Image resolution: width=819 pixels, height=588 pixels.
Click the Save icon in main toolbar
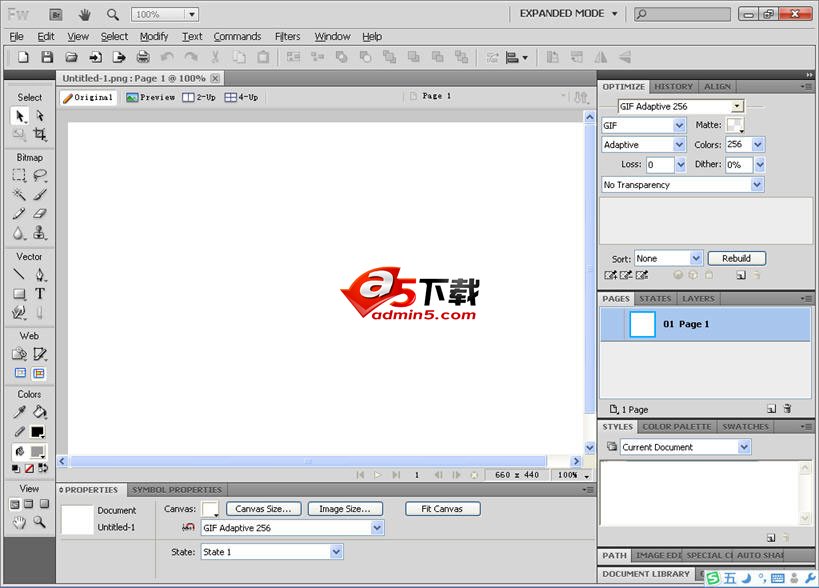(47, 57)
